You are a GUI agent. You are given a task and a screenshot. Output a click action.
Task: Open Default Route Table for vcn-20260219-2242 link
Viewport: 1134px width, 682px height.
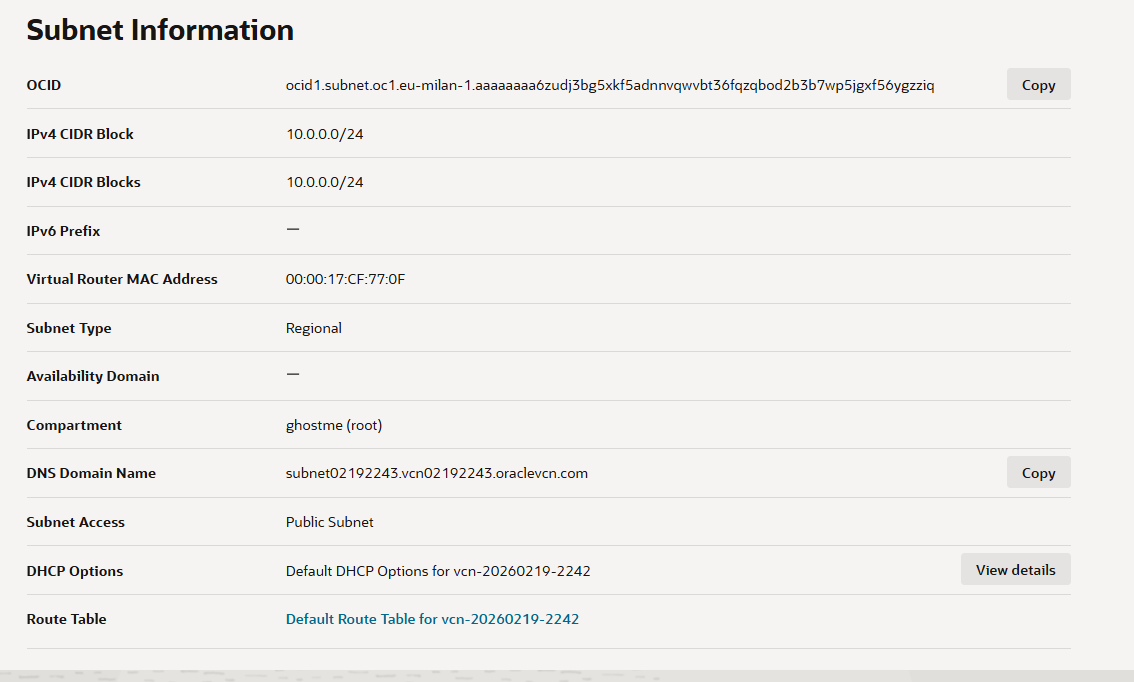[x=432, y=619]
